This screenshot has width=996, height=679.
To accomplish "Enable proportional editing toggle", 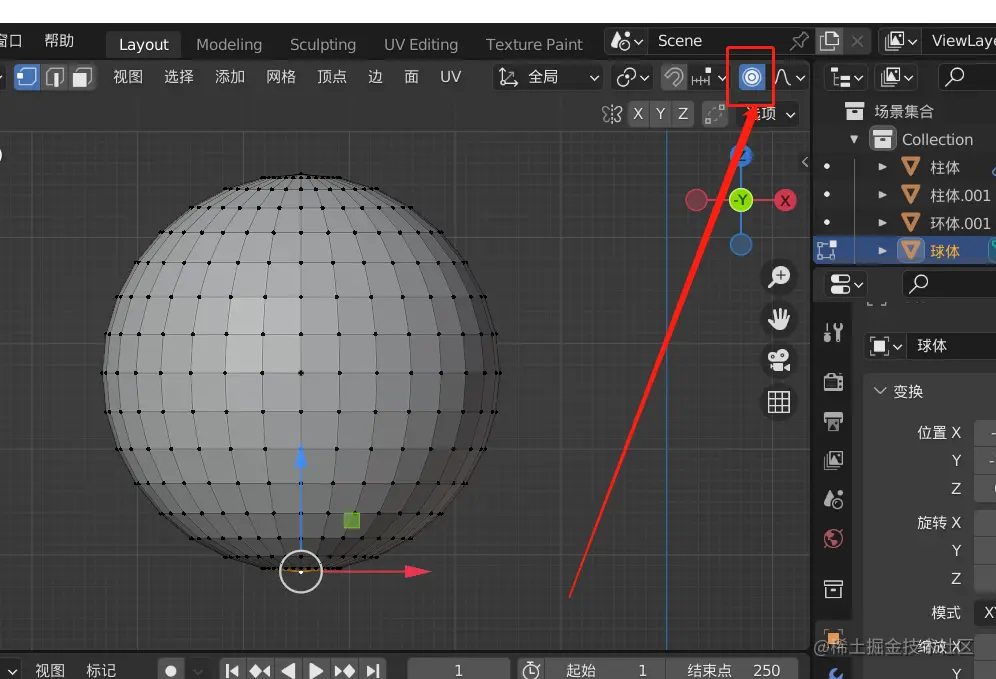I will click(751, 77).
